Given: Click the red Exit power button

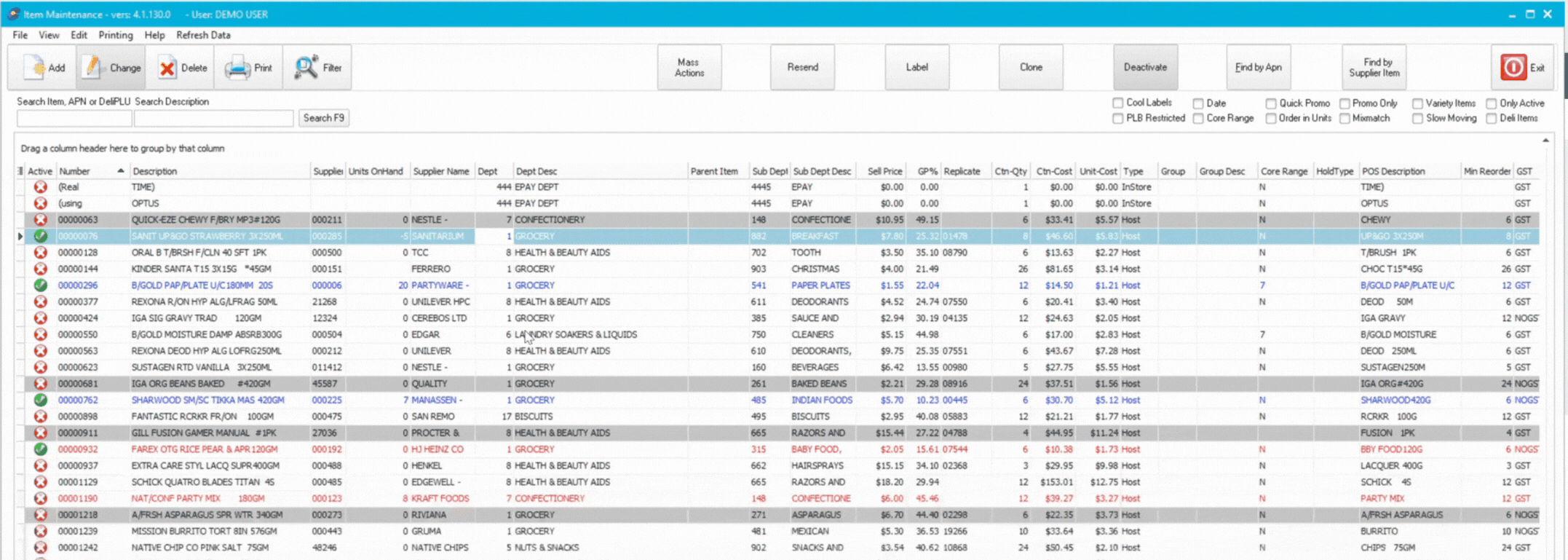Looking at the screenshot, I should click(1522, 68).
